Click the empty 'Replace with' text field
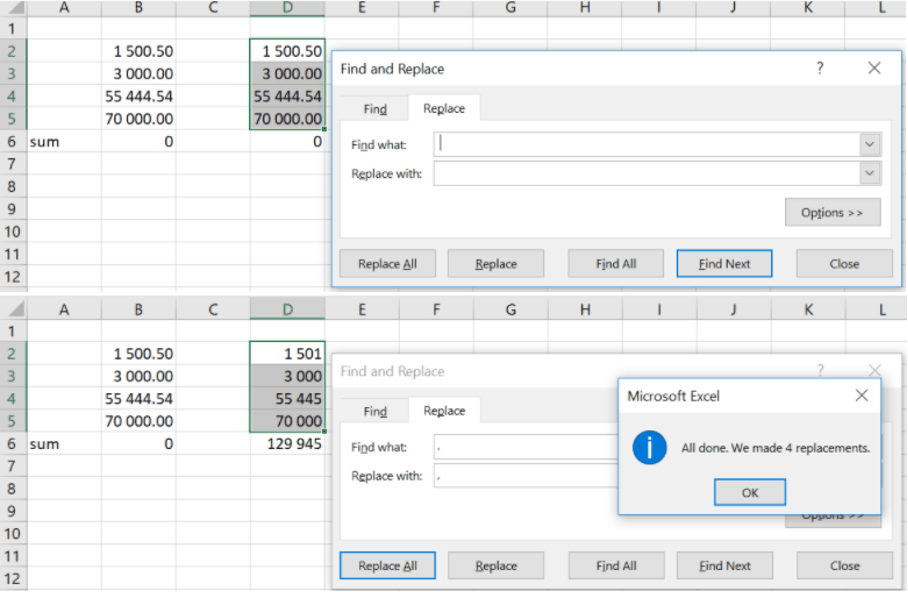The image size is (908, 592). point(645,174)
